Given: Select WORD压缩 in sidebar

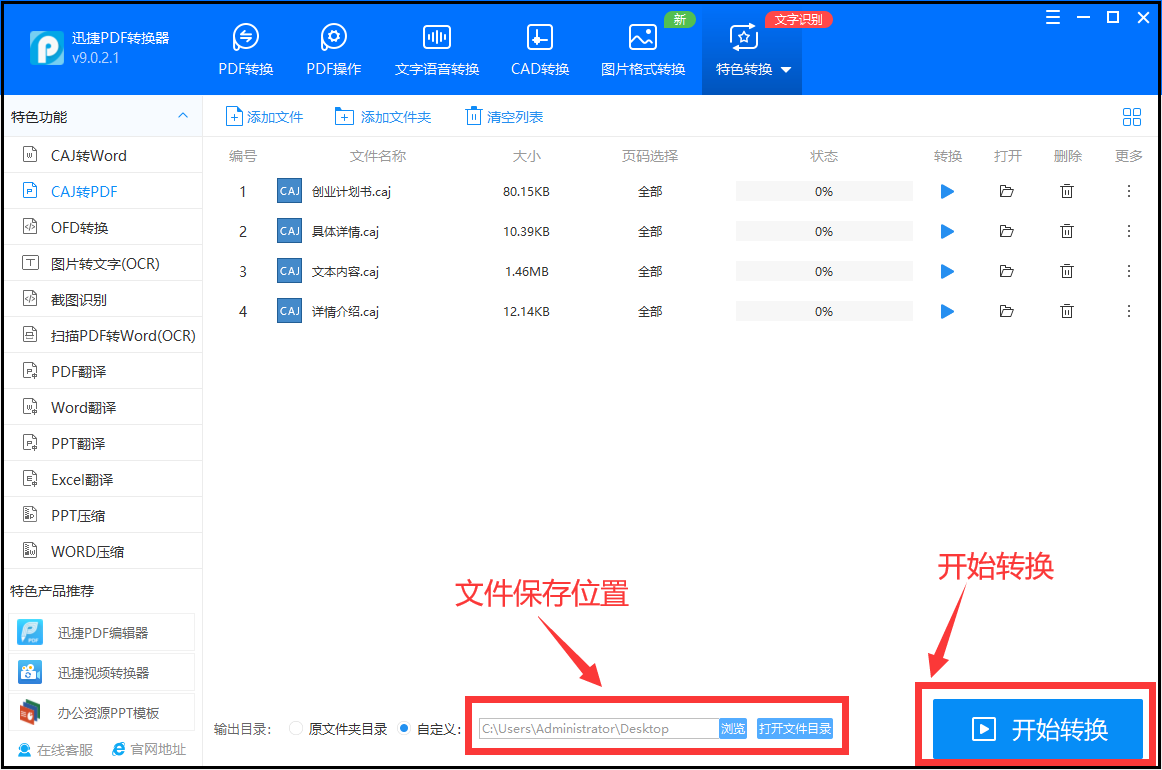Looking at the screenshot, I should pos(104,551).
